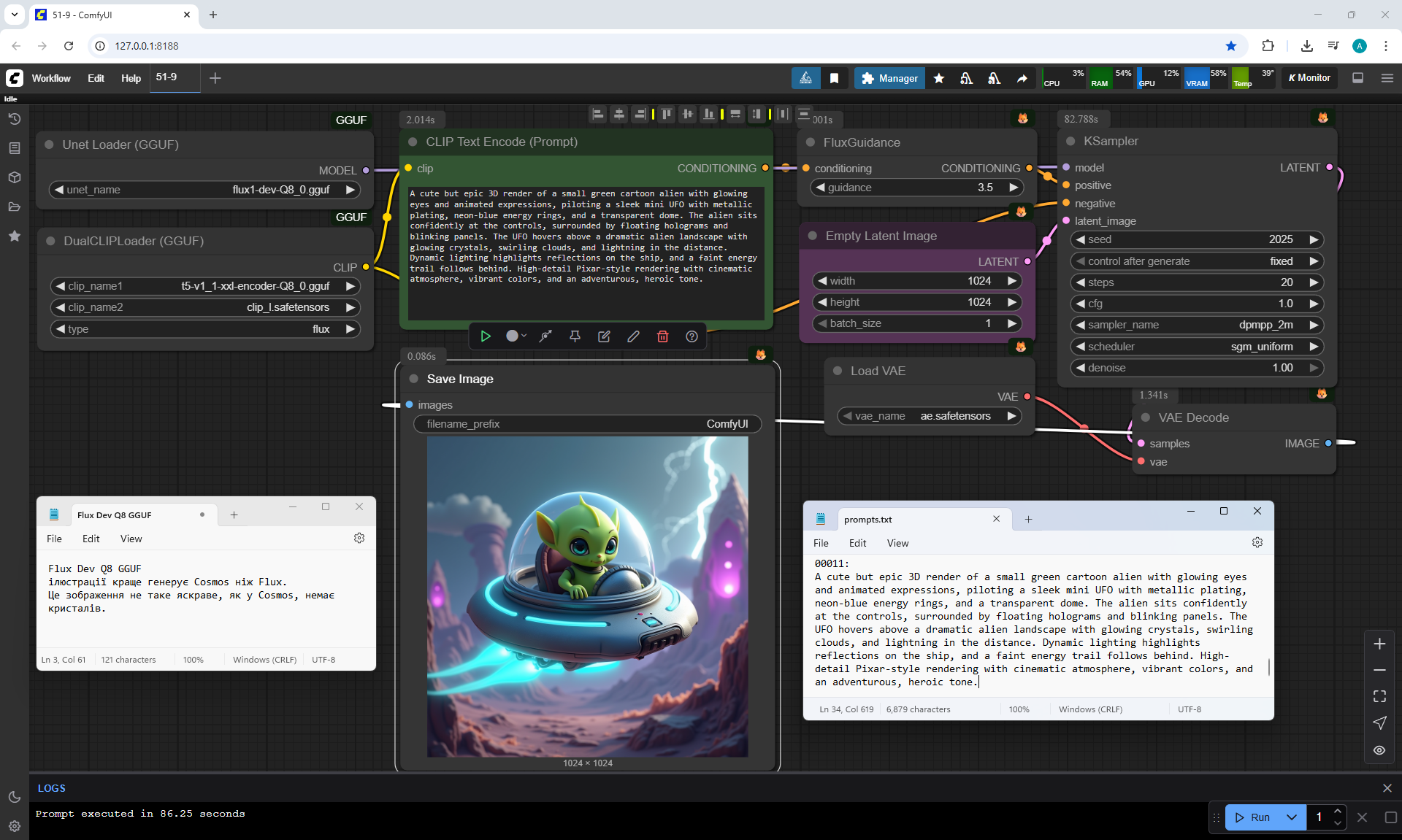The image size is (1402, 840).
Task: Click the align left edges icon
Action: 598,114
